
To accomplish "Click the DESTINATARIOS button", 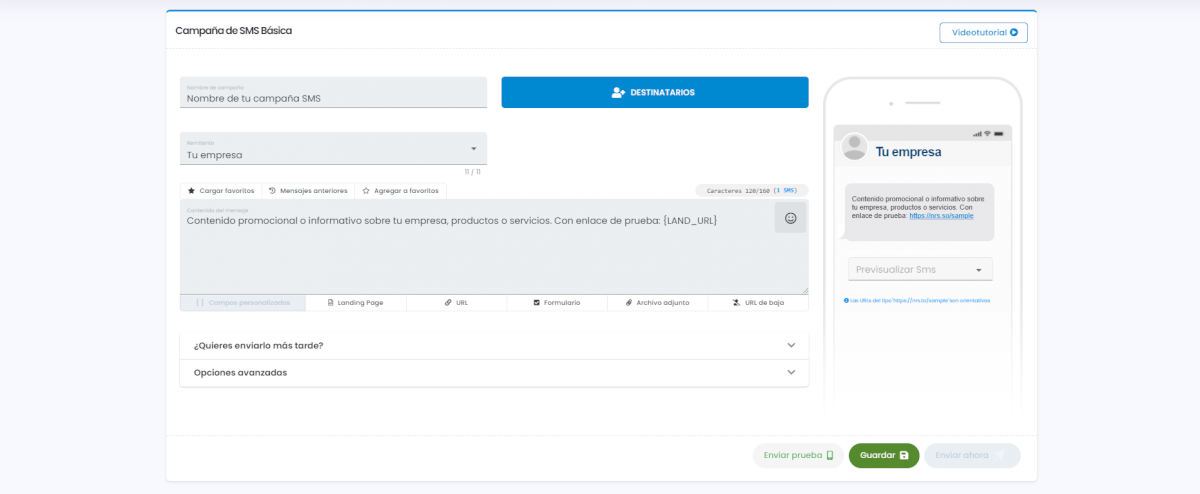I will [x=654, y=92].
